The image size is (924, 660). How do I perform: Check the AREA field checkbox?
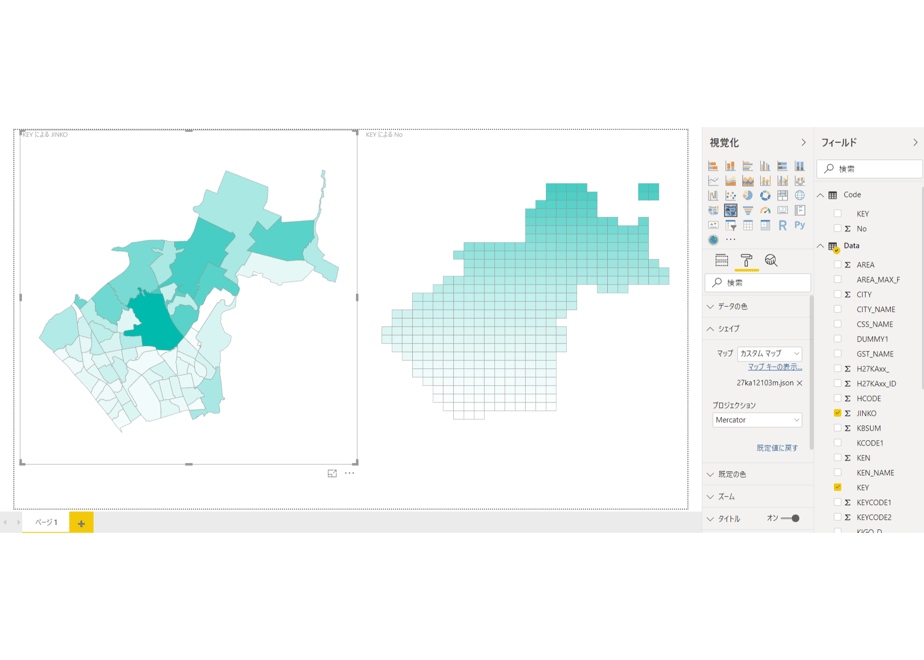(x=837, y=265)
